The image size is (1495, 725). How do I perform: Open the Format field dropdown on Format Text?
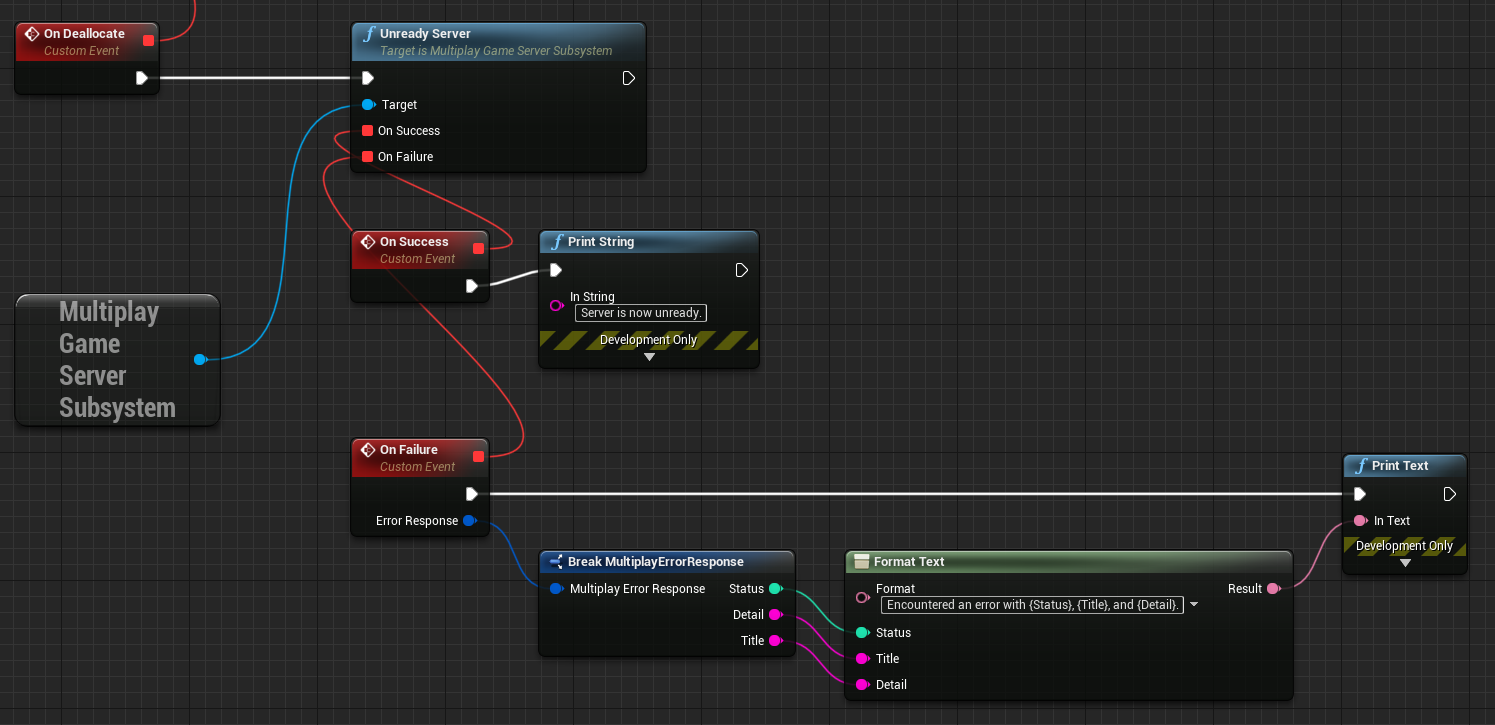pos(1194,604)
